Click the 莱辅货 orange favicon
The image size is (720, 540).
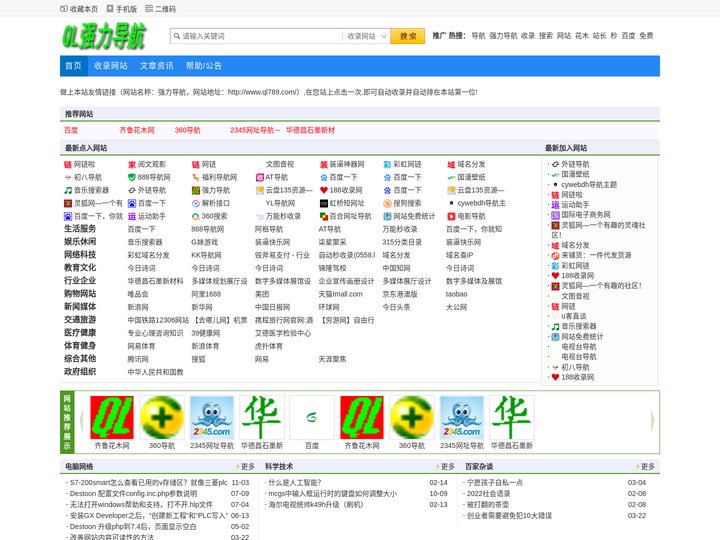555,255
